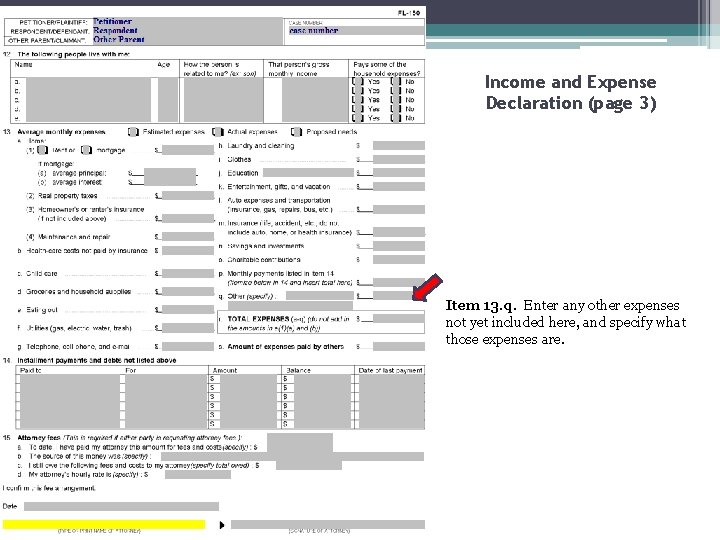Click the Item 13.q. instruction text
The height and width of the screenshot is (540, 720).
coord(566,322)
